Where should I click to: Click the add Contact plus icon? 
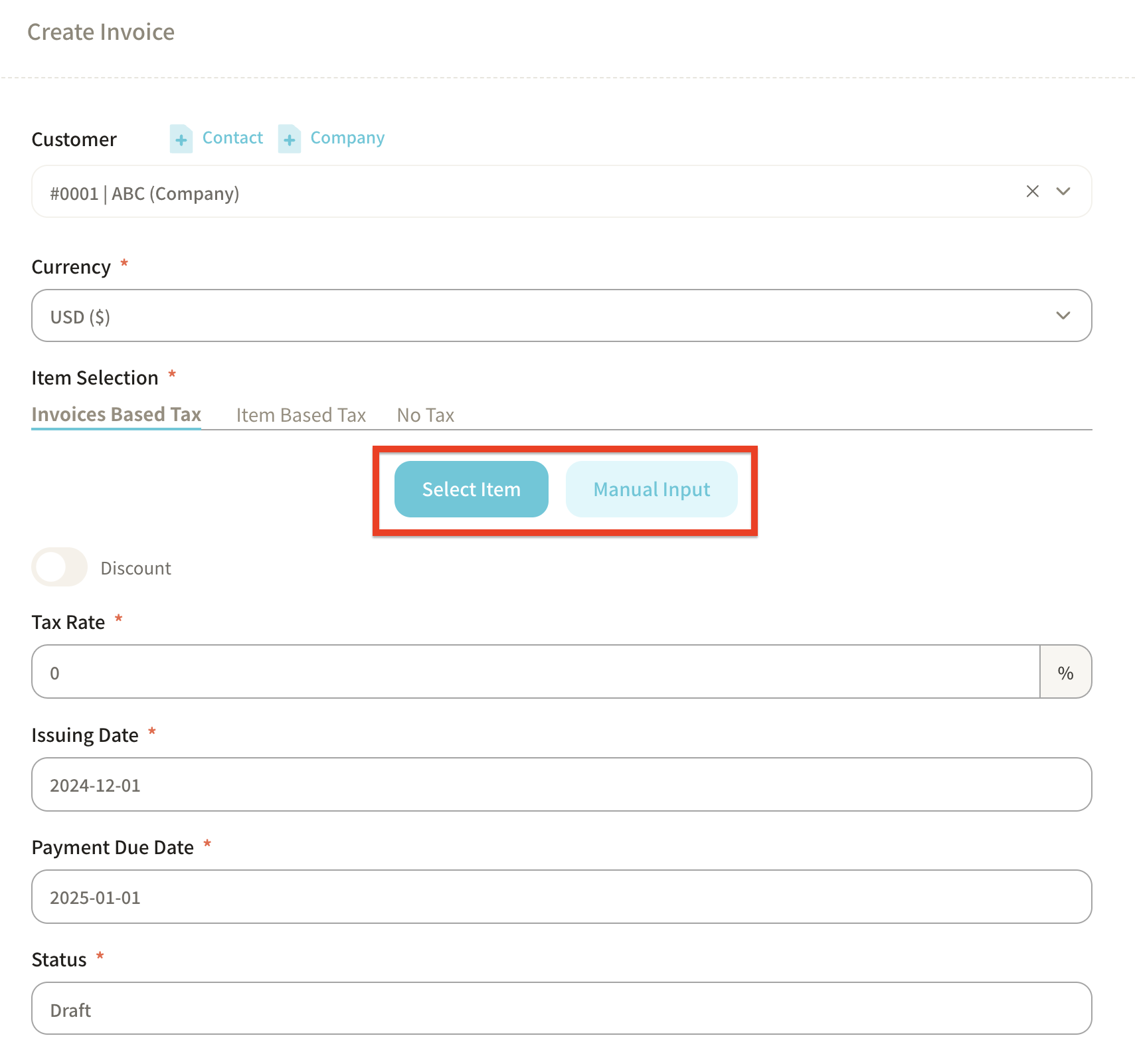(181, 139)
